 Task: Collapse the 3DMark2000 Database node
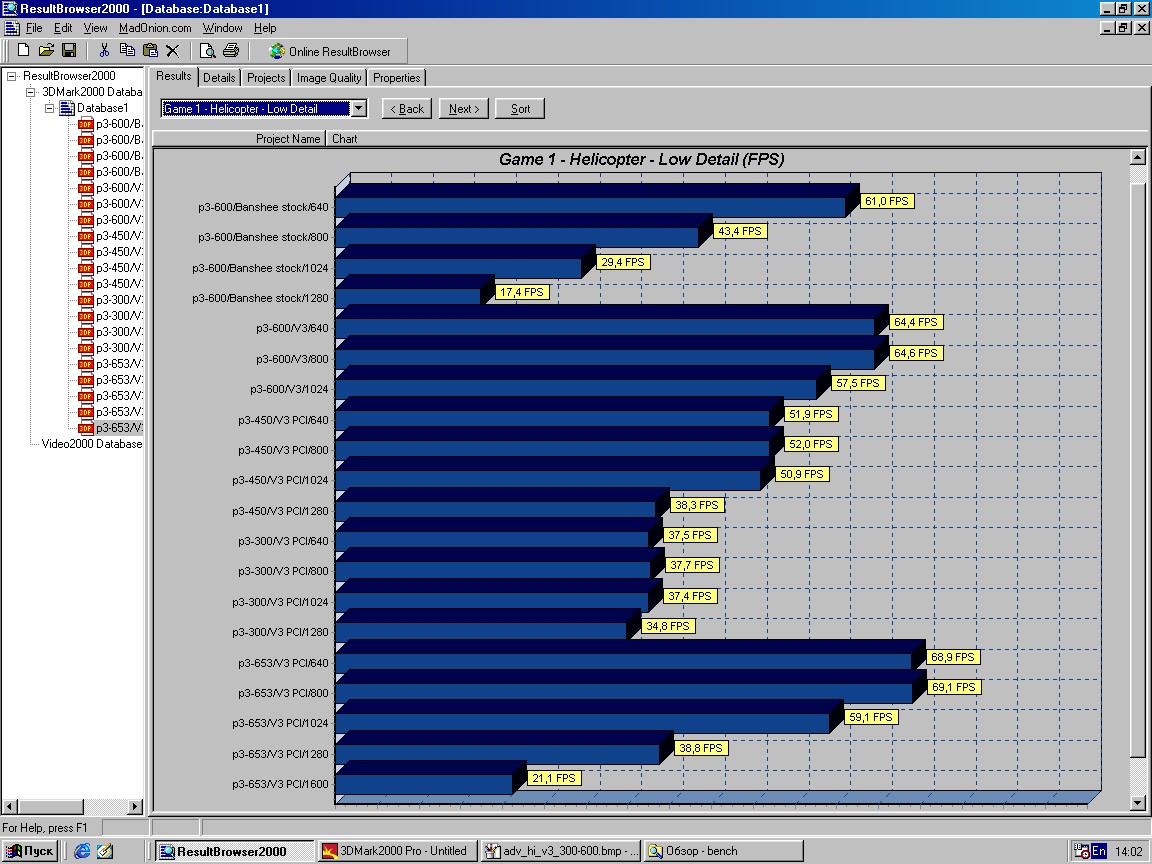point(31,92)
